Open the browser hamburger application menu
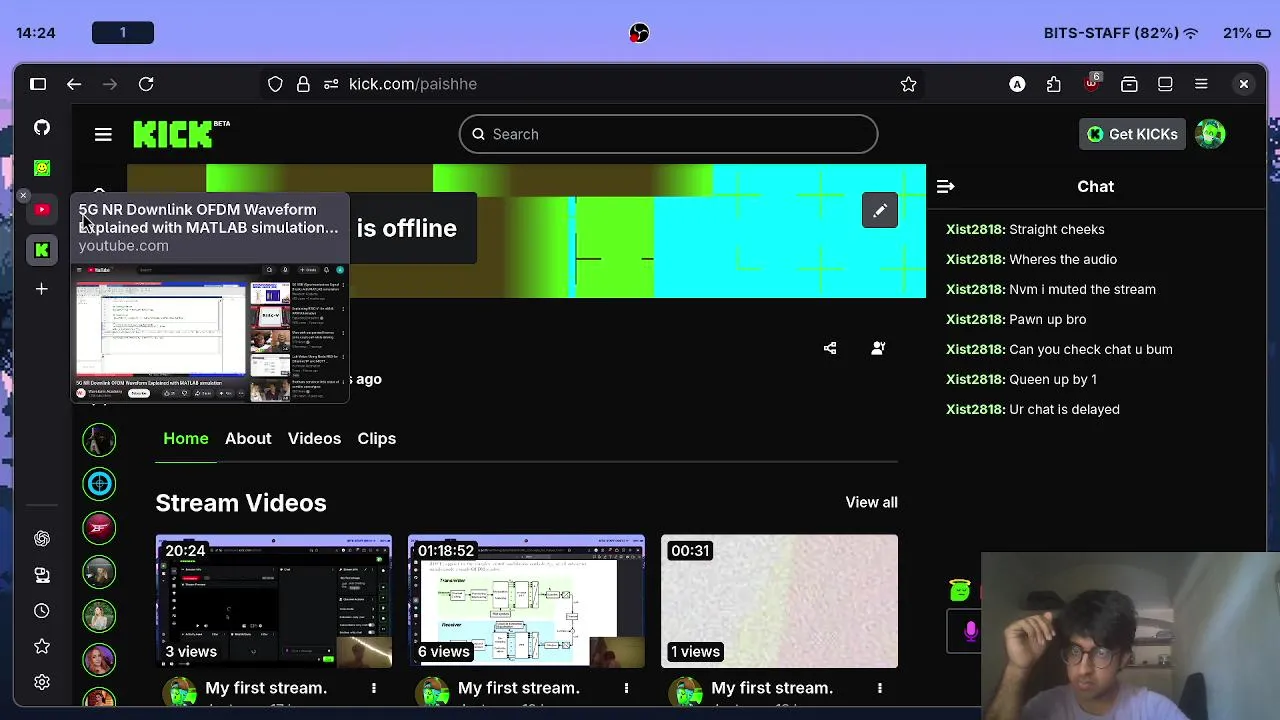1280x720 pixels. (1201, 84)
